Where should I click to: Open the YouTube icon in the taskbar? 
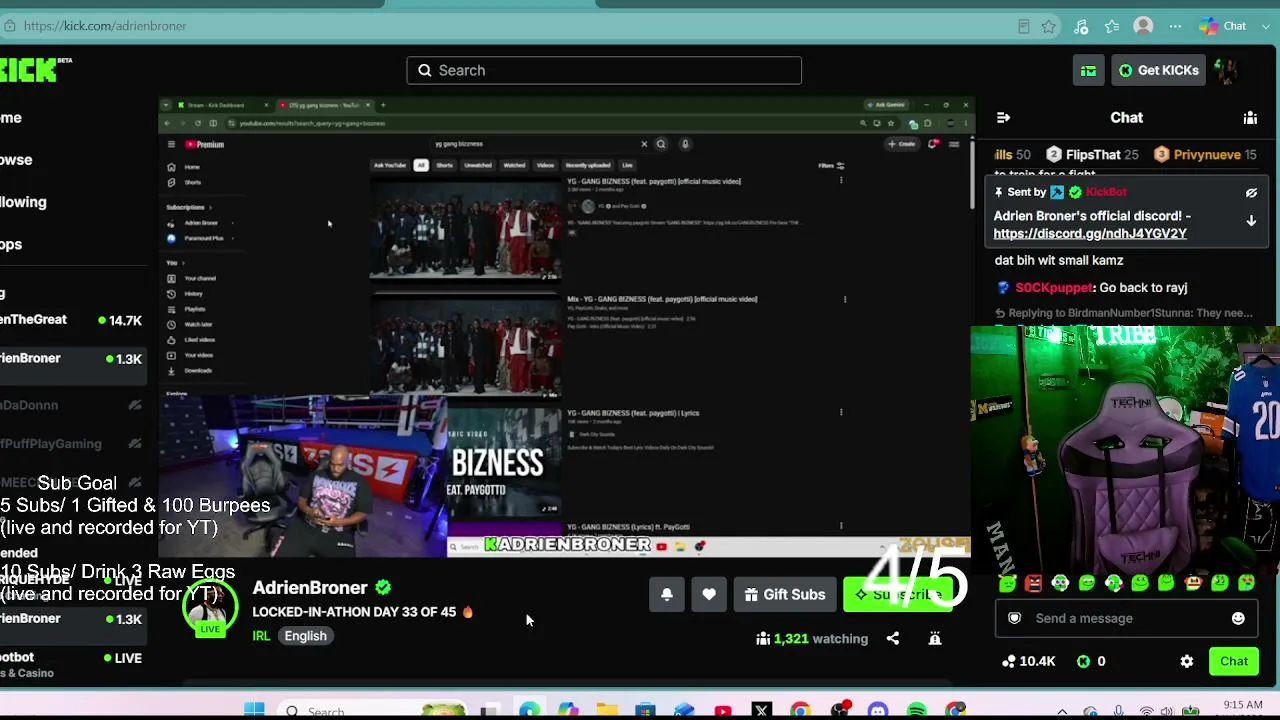(x=723, y=711)
